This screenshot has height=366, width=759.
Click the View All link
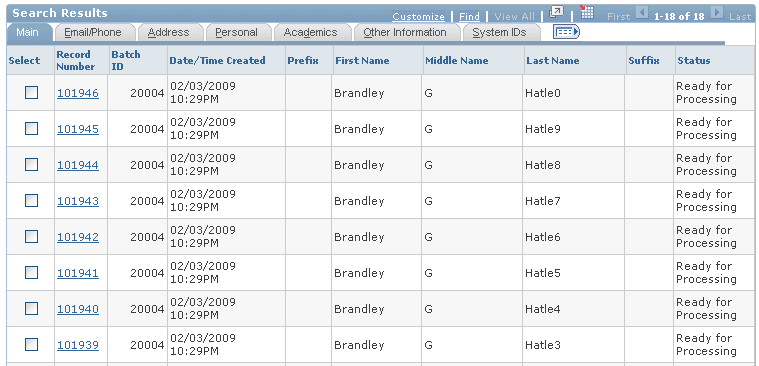(x=514, y=16)
